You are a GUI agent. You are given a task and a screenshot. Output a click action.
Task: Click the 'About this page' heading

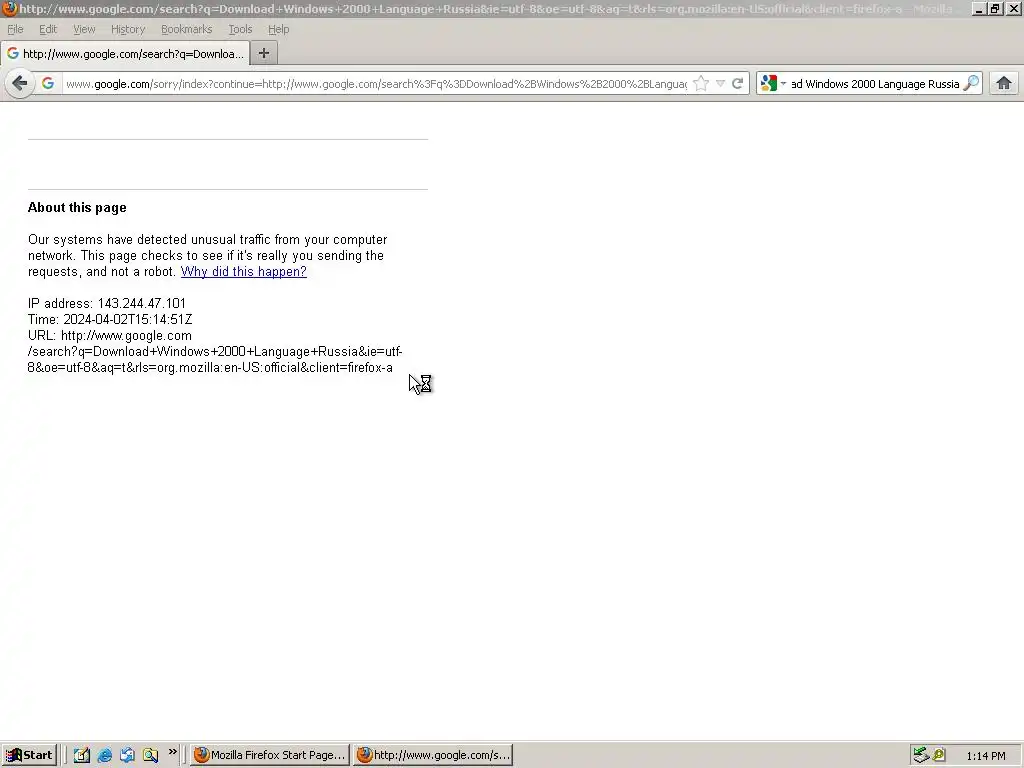[77, 208]
